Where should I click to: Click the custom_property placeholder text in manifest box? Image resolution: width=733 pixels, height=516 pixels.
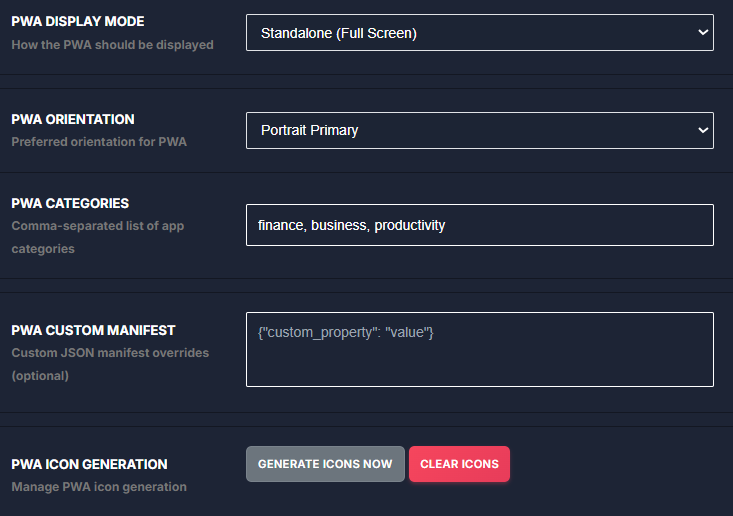pos(345,332)
